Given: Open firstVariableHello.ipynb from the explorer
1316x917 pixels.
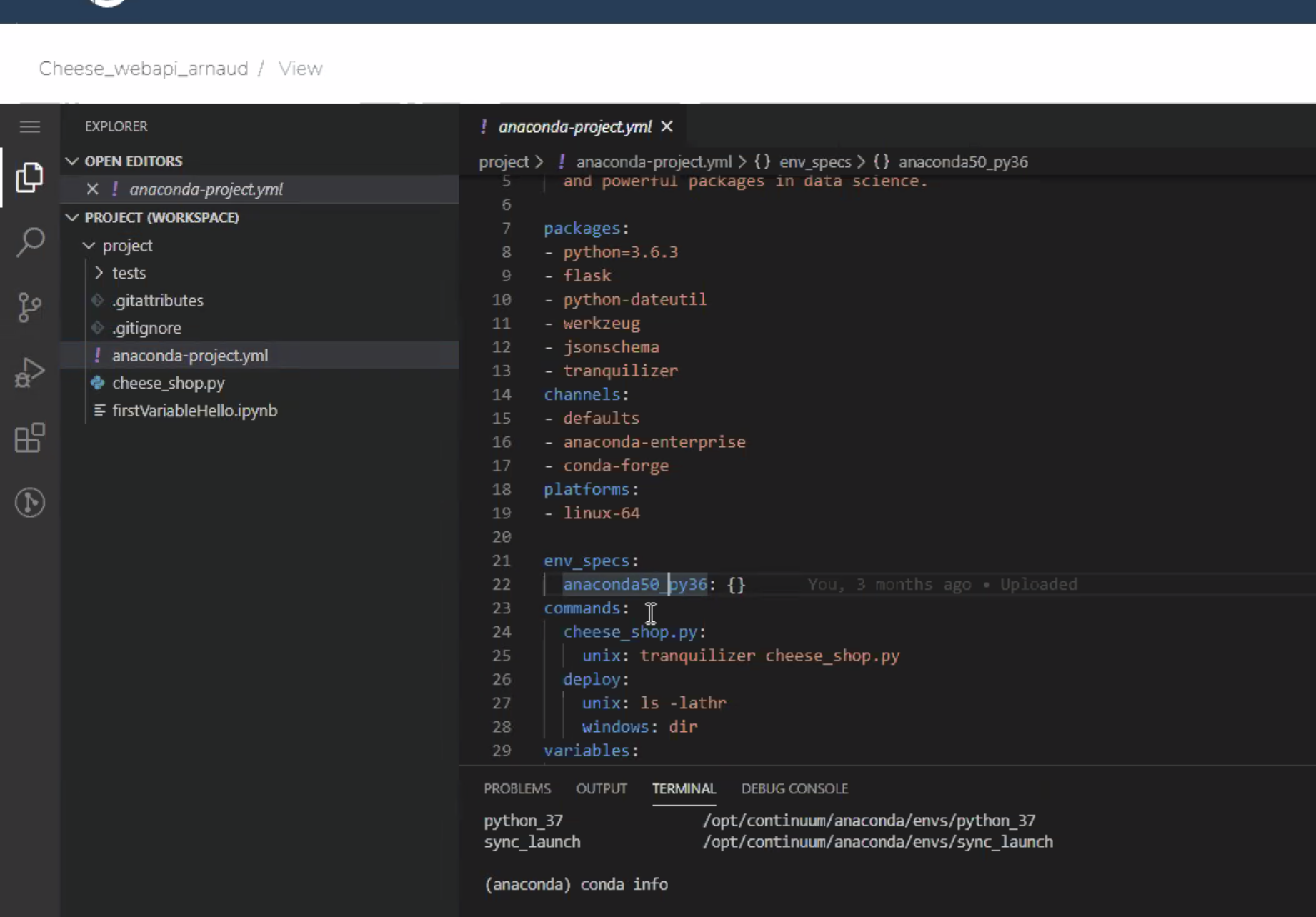Looking at the screenshot, I should tap(195, 411).
